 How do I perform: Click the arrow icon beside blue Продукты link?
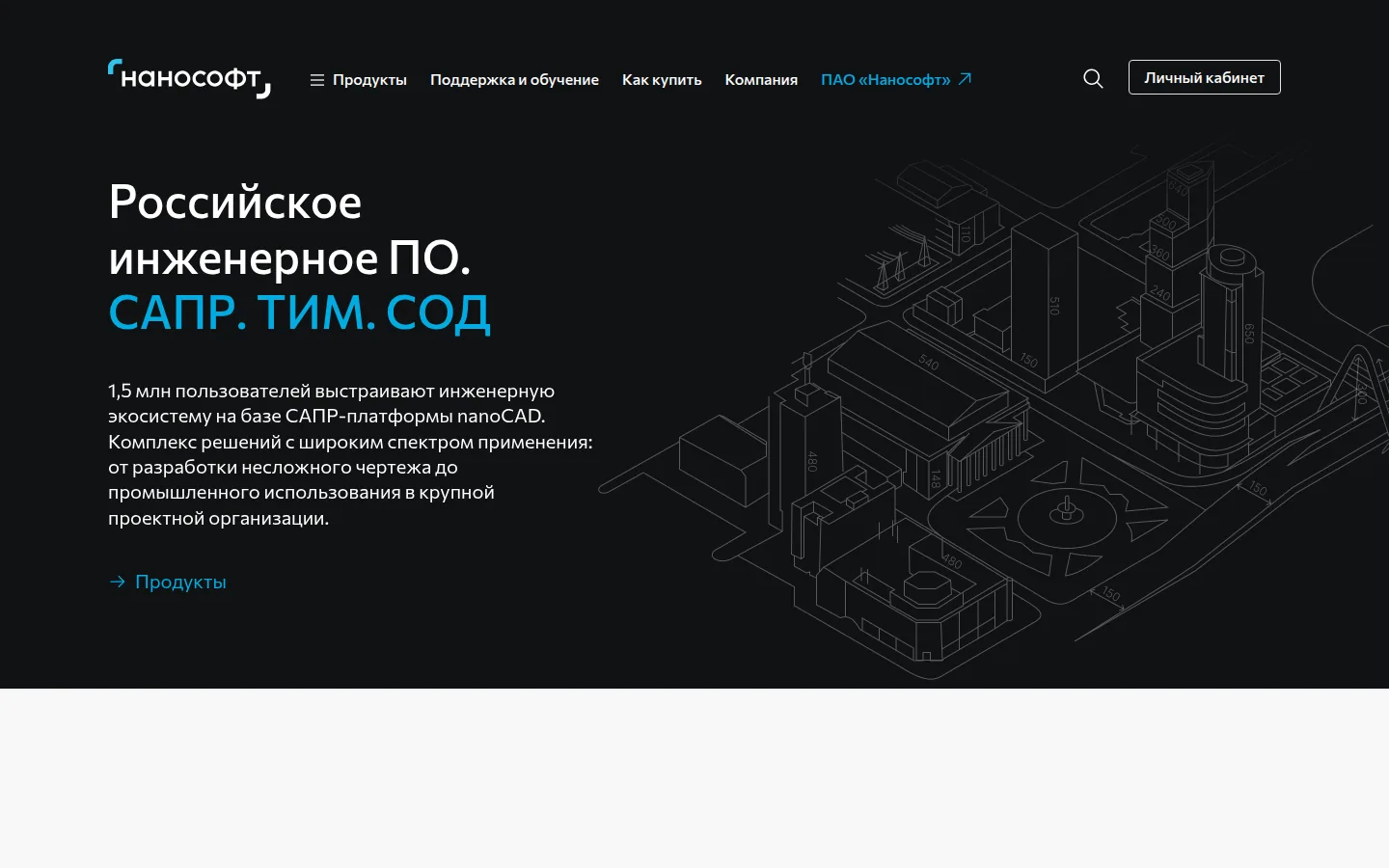pos(117,582)
